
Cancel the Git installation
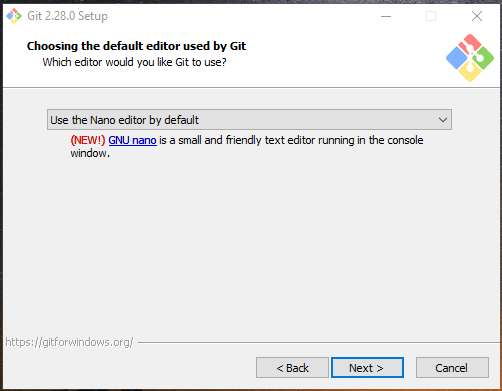pyautogui.click(x=452, y=368)
